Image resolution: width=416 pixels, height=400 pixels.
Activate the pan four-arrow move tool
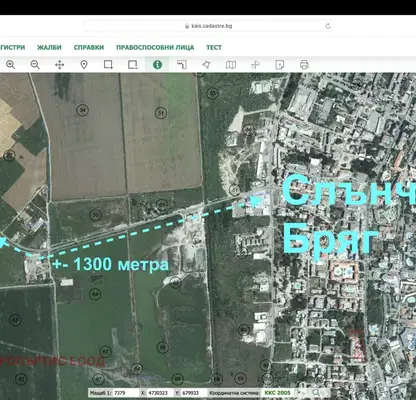tap(59, 64)
